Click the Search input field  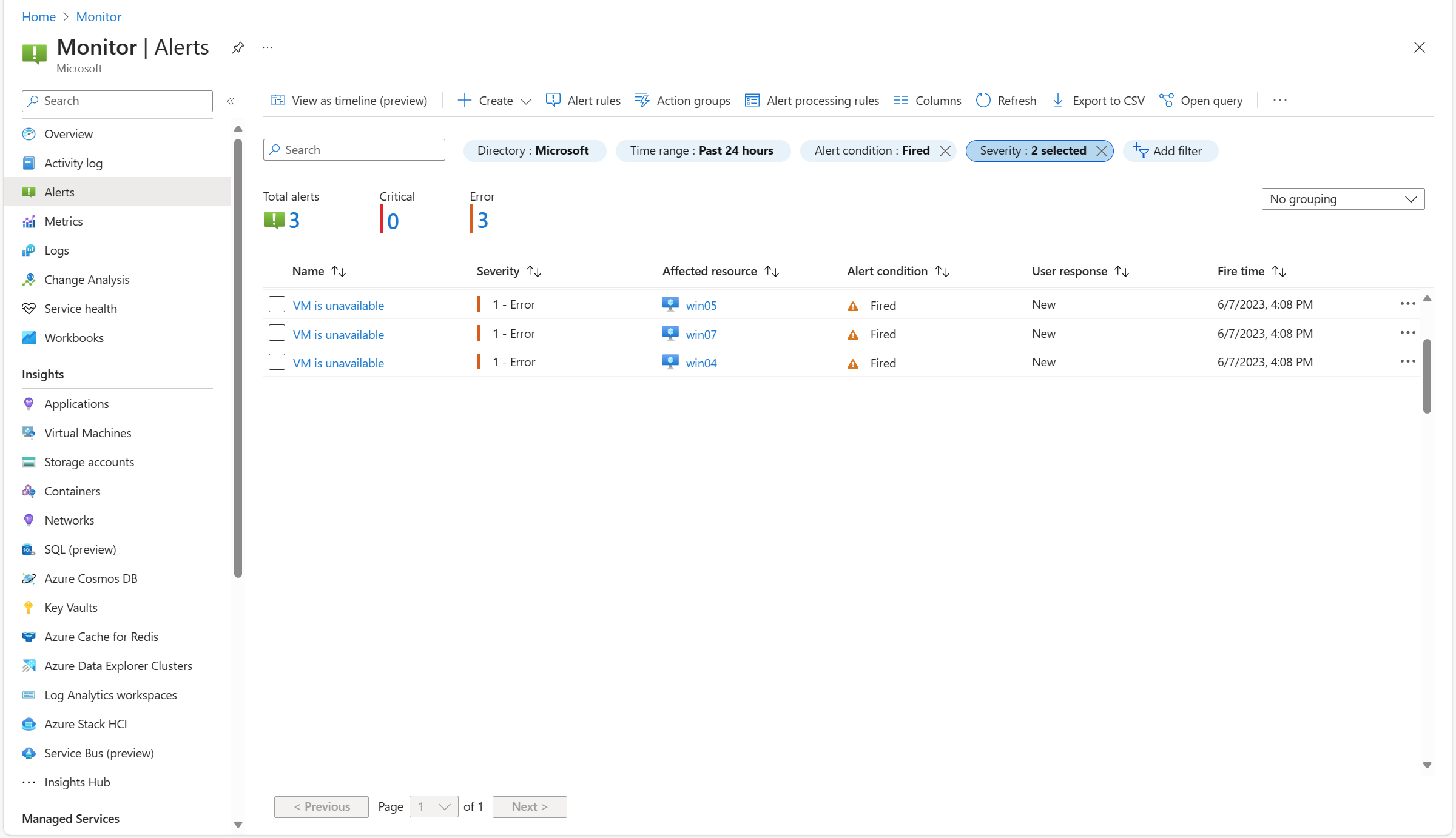(x=355, y=150)
